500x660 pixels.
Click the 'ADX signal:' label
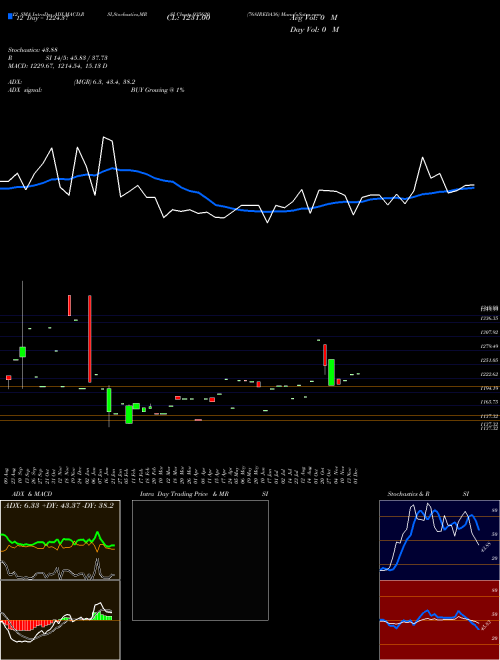(25, 90)
